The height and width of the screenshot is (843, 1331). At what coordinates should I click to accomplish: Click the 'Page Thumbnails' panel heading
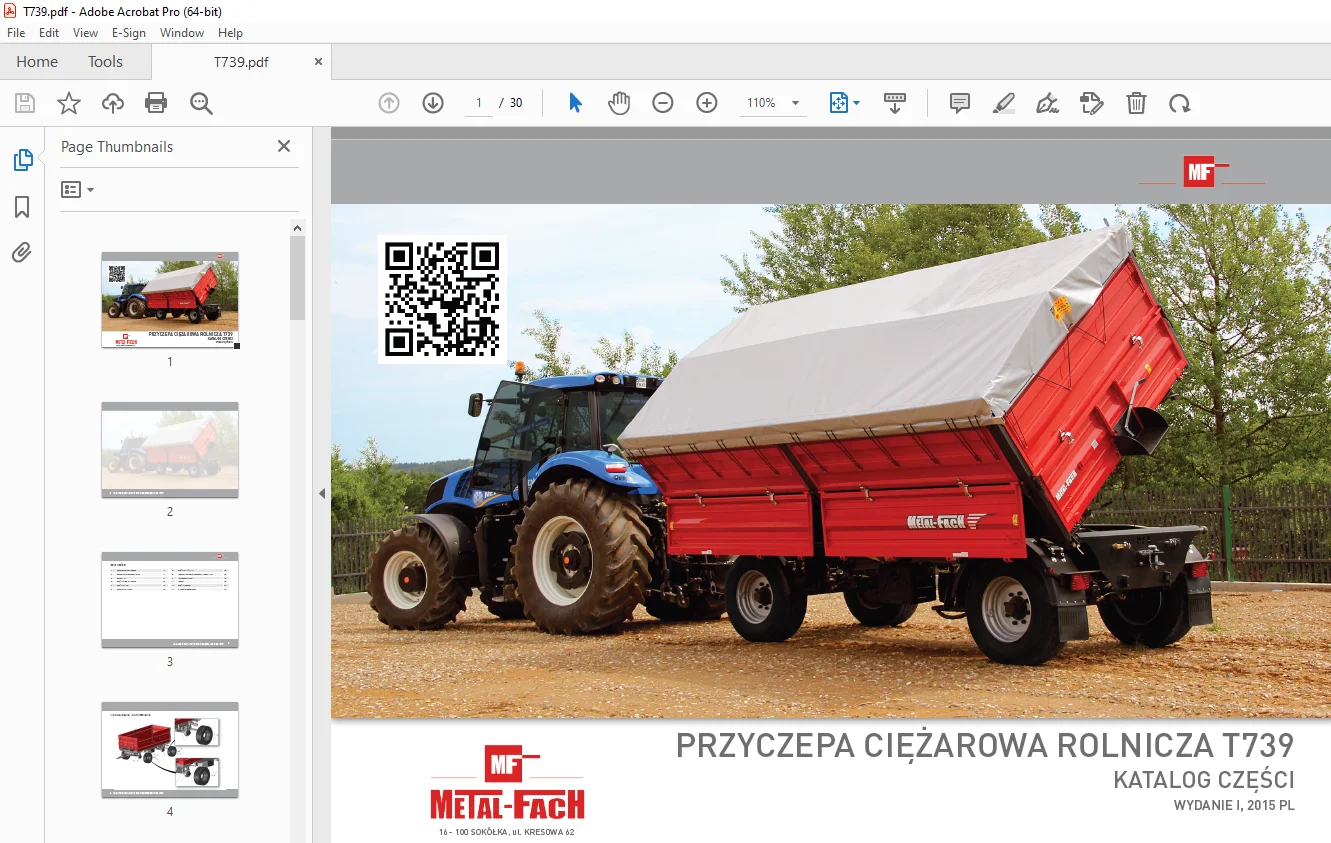coord(117,146)
